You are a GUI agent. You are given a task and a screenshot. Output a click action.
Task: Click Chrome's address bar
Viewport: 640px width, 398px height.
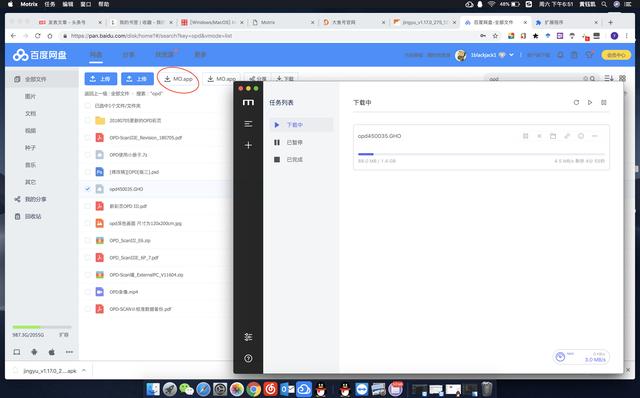pyautogui.click(x=269, y=36)
